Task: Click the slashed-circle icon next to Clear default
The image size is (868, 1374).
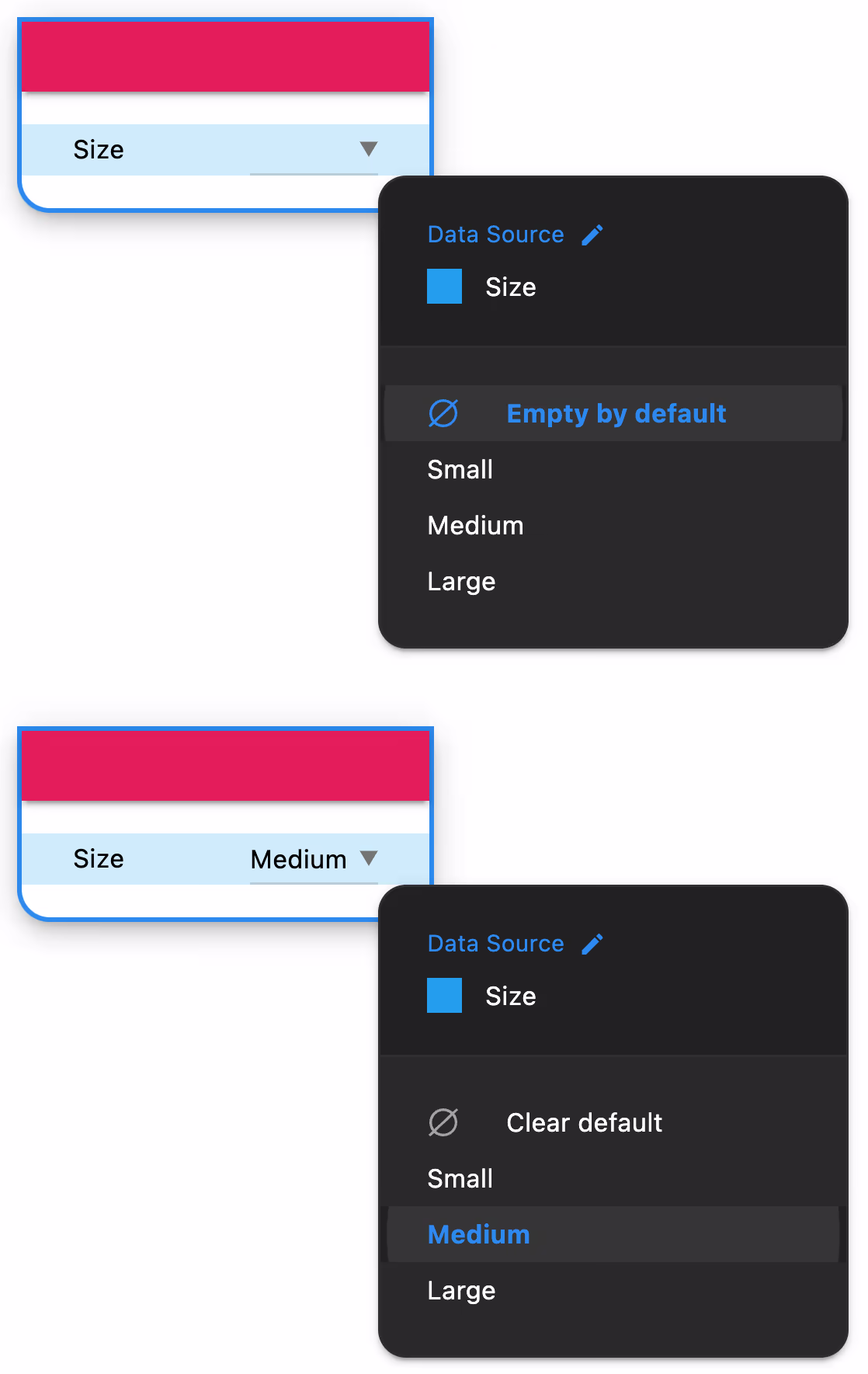Action: click(x=443, y=1122)
